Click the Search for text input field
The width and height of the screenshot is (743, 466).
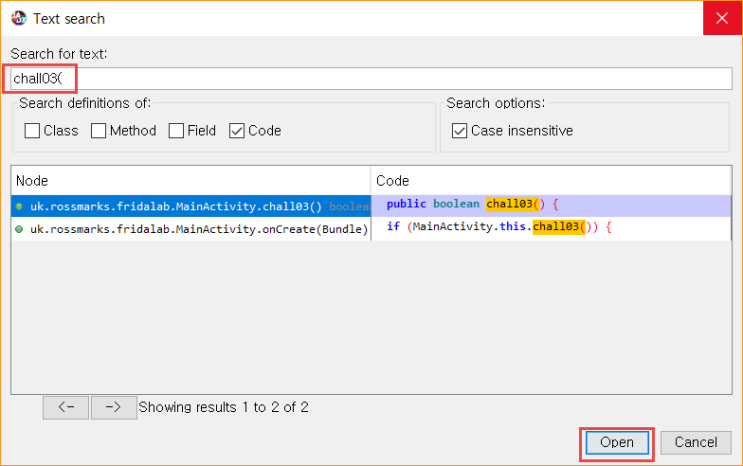(372, 79)
